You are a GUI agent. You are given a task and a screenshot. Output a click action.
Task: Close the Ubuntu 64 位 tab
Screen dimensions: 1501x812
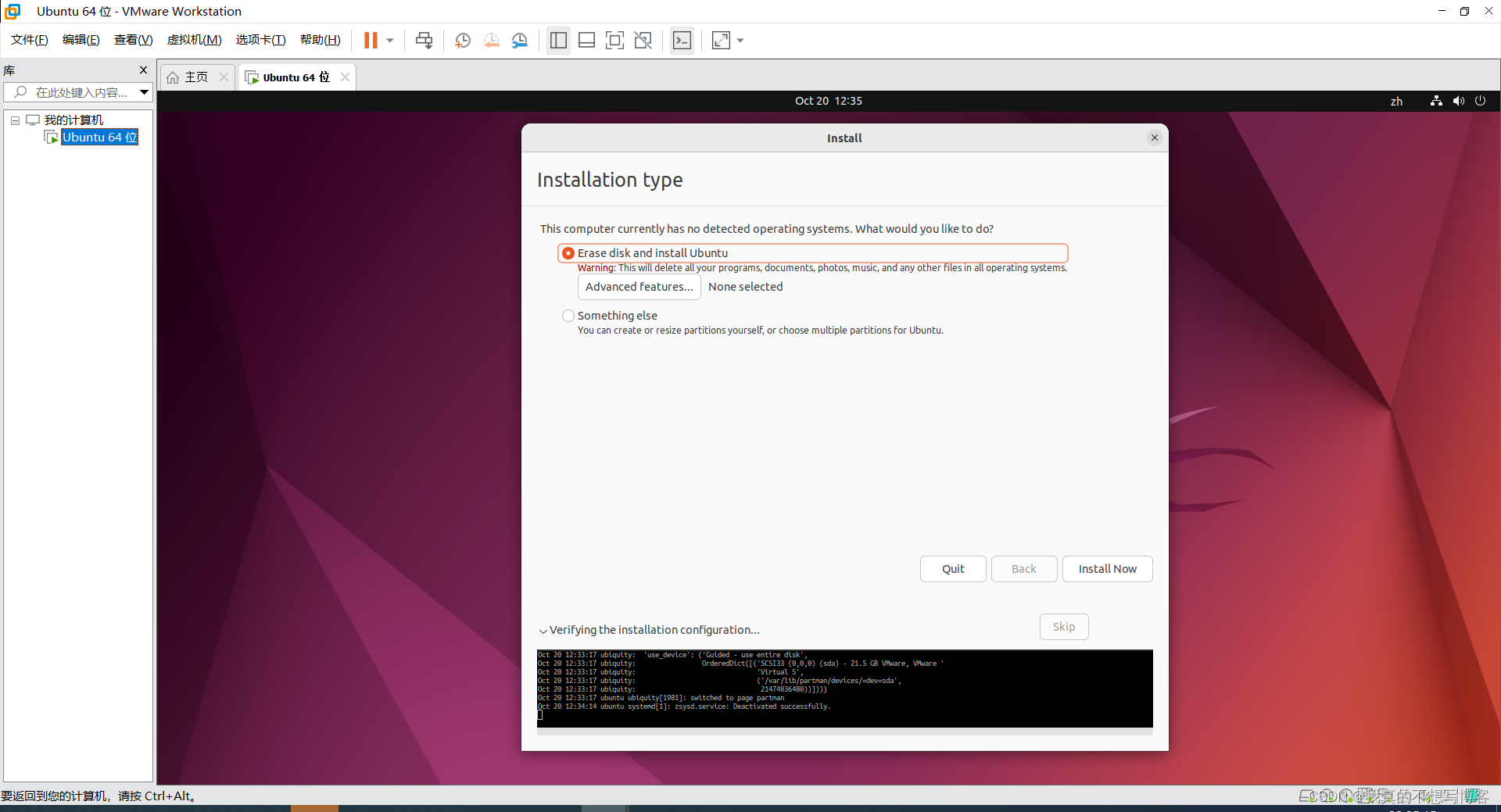coord(345,77)
